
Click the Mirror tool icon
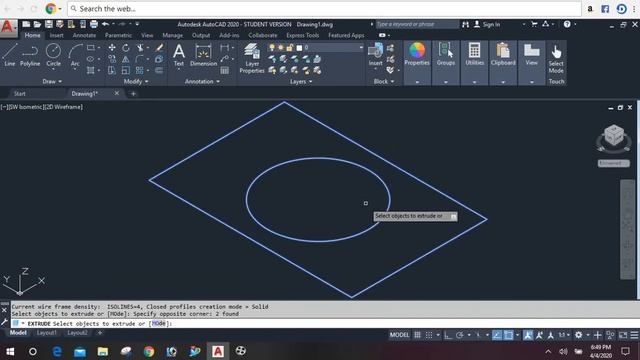click(126, 59)
